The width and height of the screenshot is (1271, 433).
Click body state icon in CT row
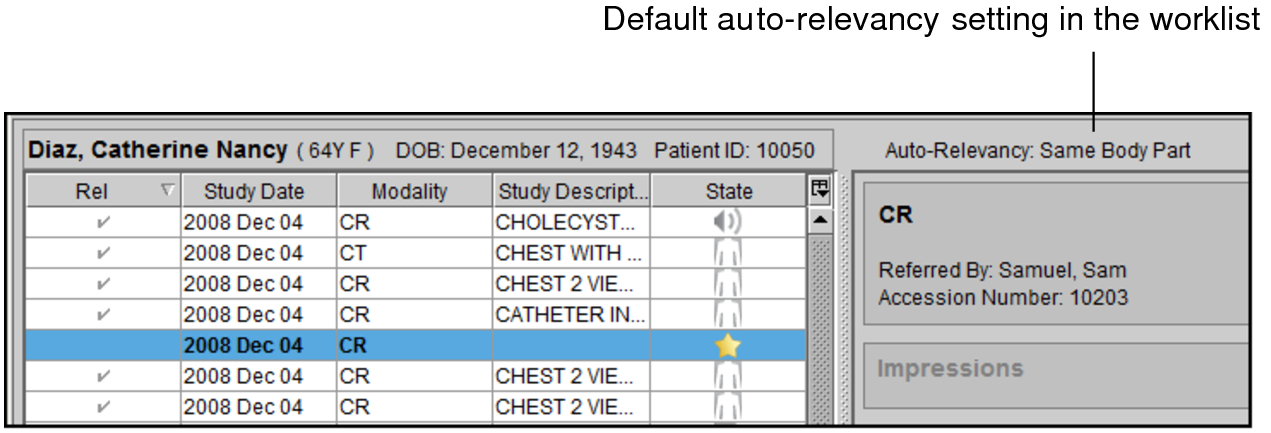coord(728,252)
